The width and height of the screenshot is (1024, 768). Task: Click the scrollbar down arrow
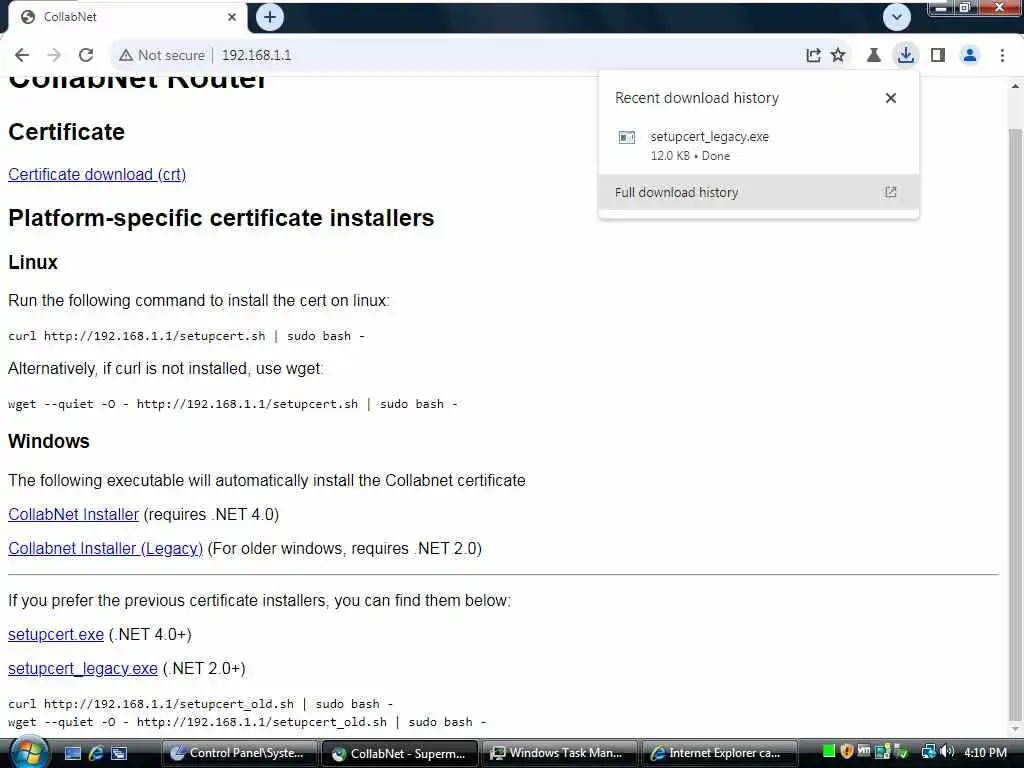pyautogui.click(x=1016, y=729)
